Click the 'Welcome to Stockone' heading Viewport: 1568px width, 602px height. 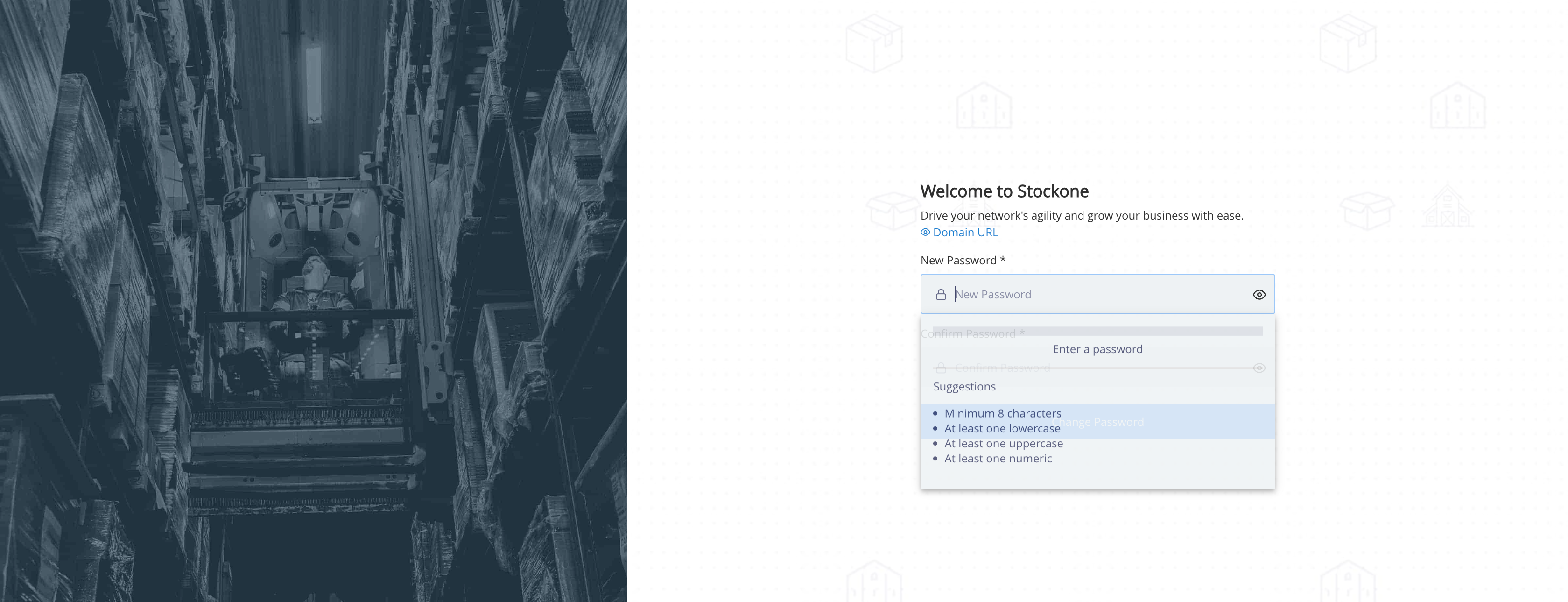coord(1005,191)
